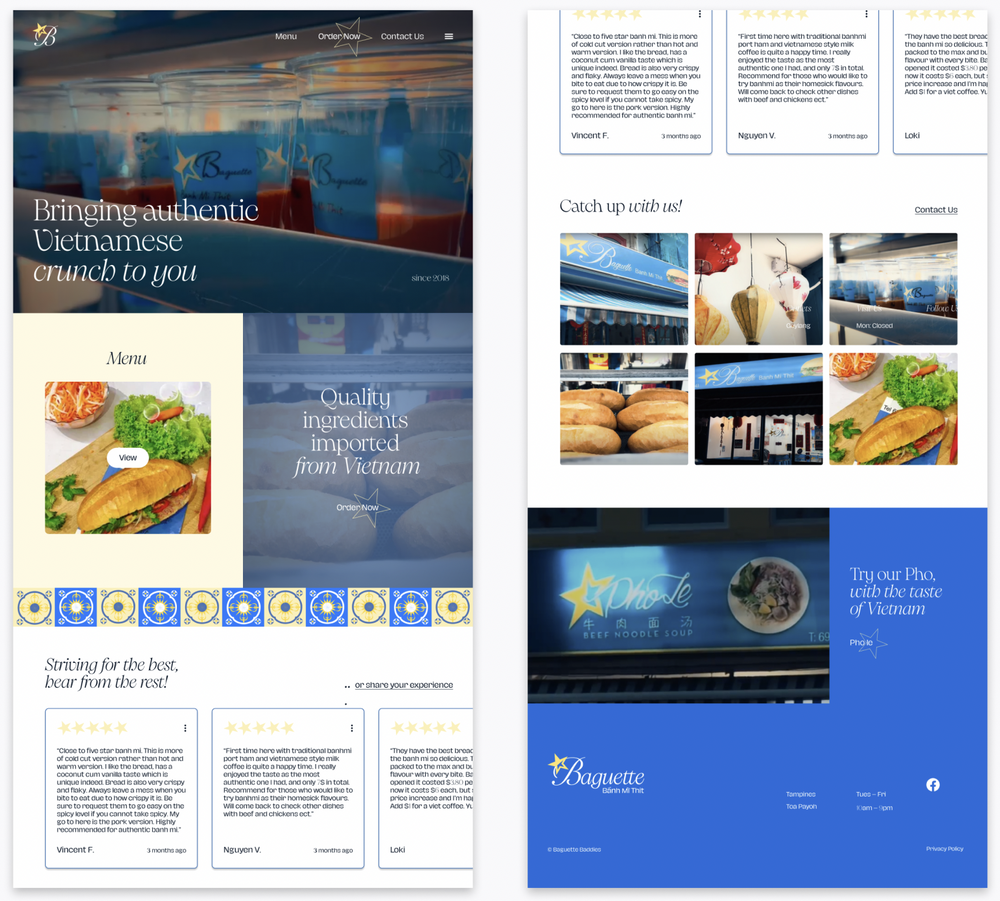Open Nguyen V. review options below Striving heading
Image resolution: width=1000 pixels, height=901 pixels.
pyautogui.click(x=351, y=728)
